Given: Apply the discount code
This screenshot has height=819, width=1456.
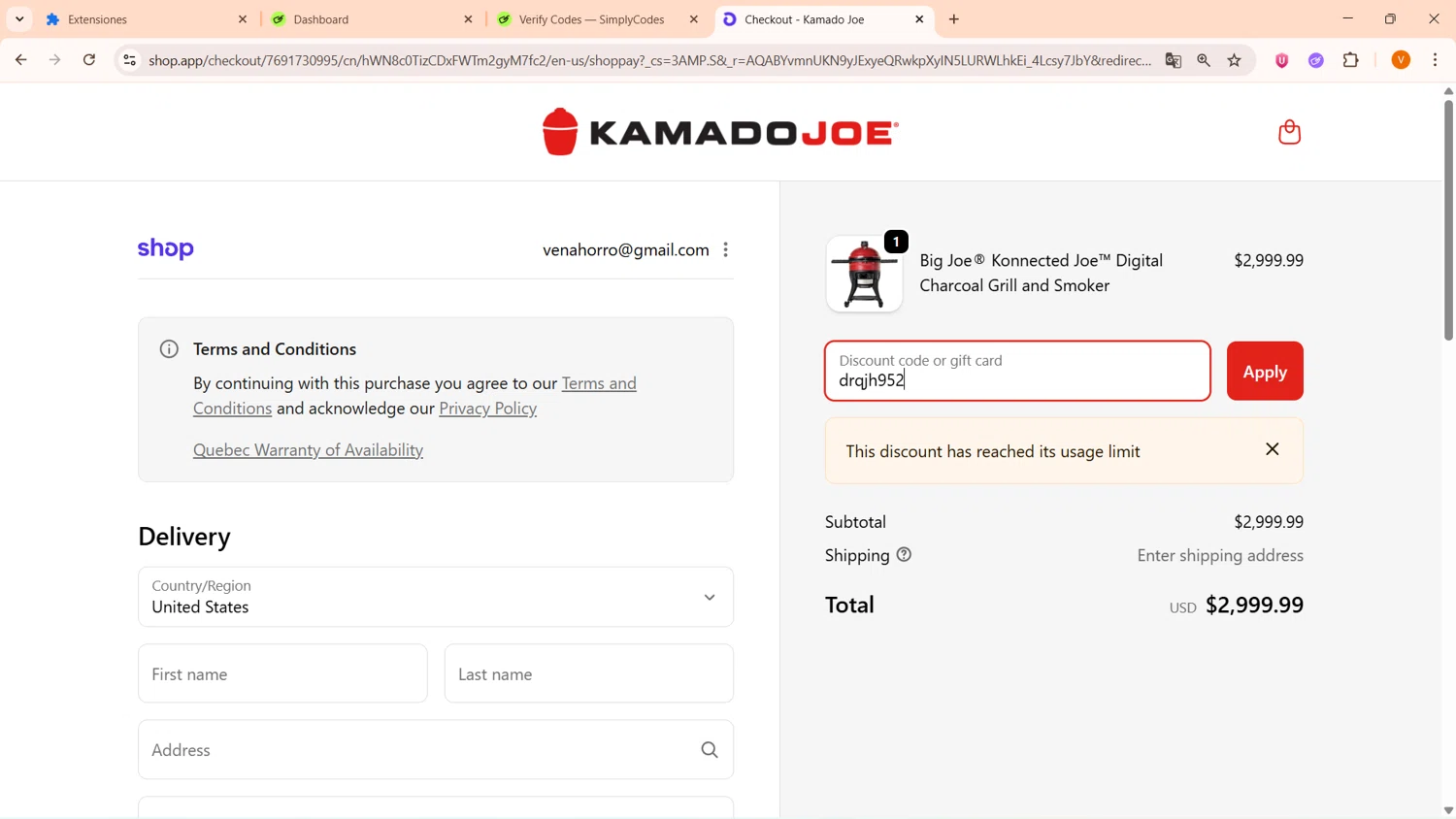Looking at the screenshot, I should click(x=1265, y=371).
